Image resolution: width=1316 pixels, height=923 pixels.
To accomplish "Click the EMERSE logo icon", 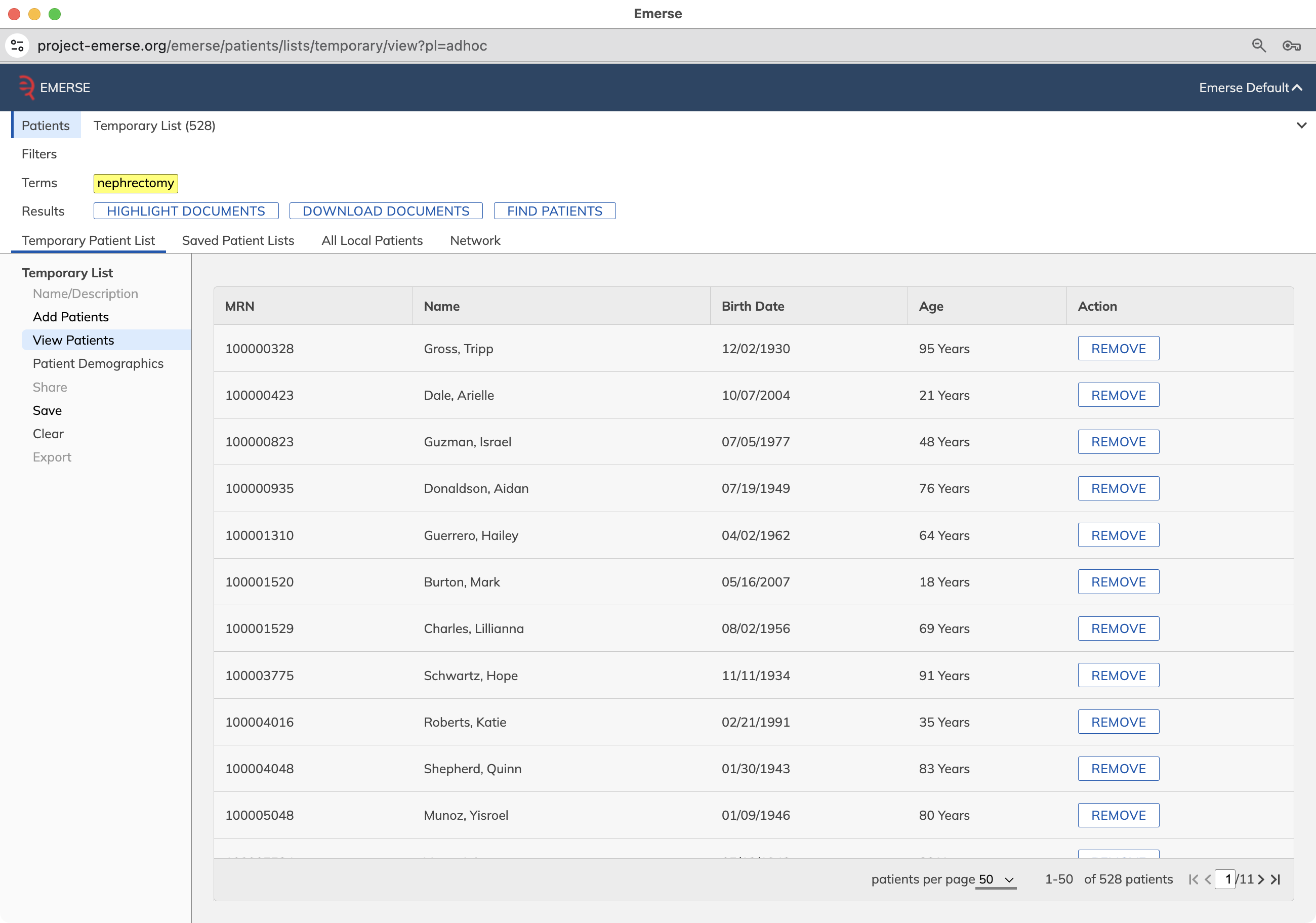I will 26,88.
